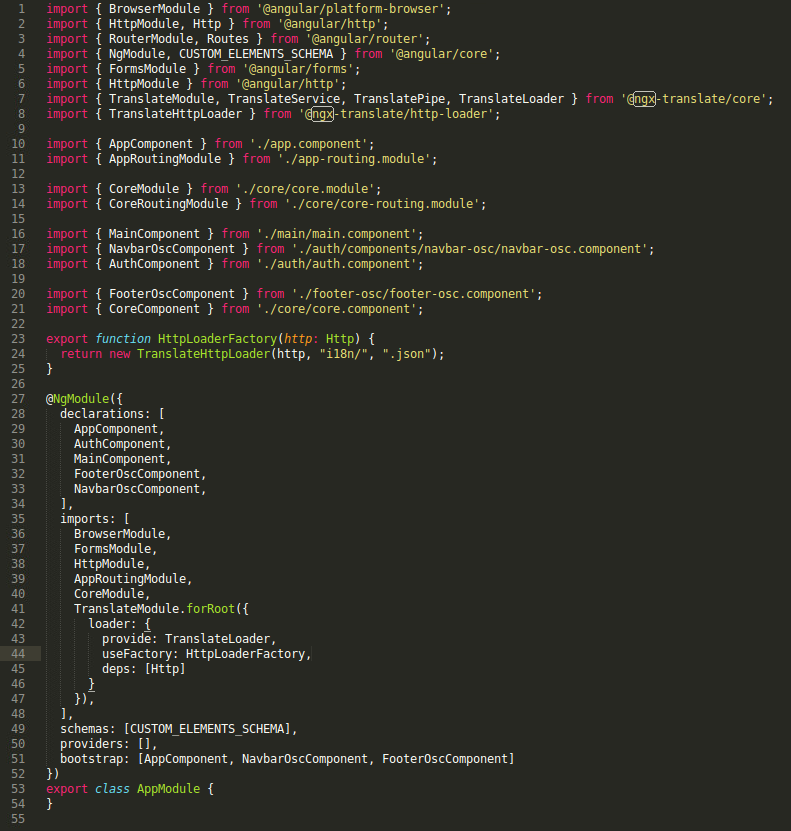Click './core/core.component' string on line 21
This screenshot has width=791, height=831.
(x=336, y=309)
